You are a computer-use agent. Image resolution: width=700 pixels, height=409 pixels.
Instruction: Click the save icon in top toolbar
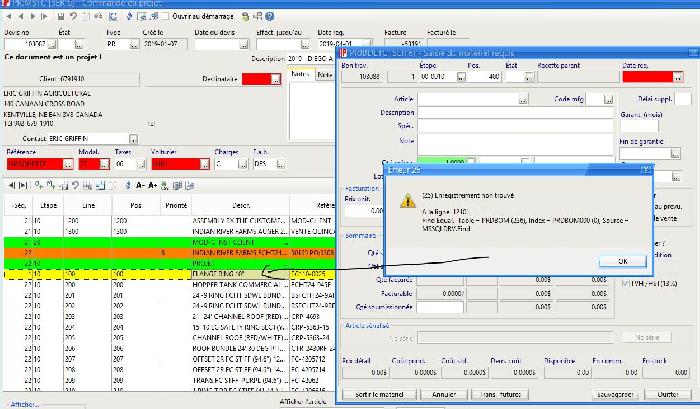[x=61, y=16]
